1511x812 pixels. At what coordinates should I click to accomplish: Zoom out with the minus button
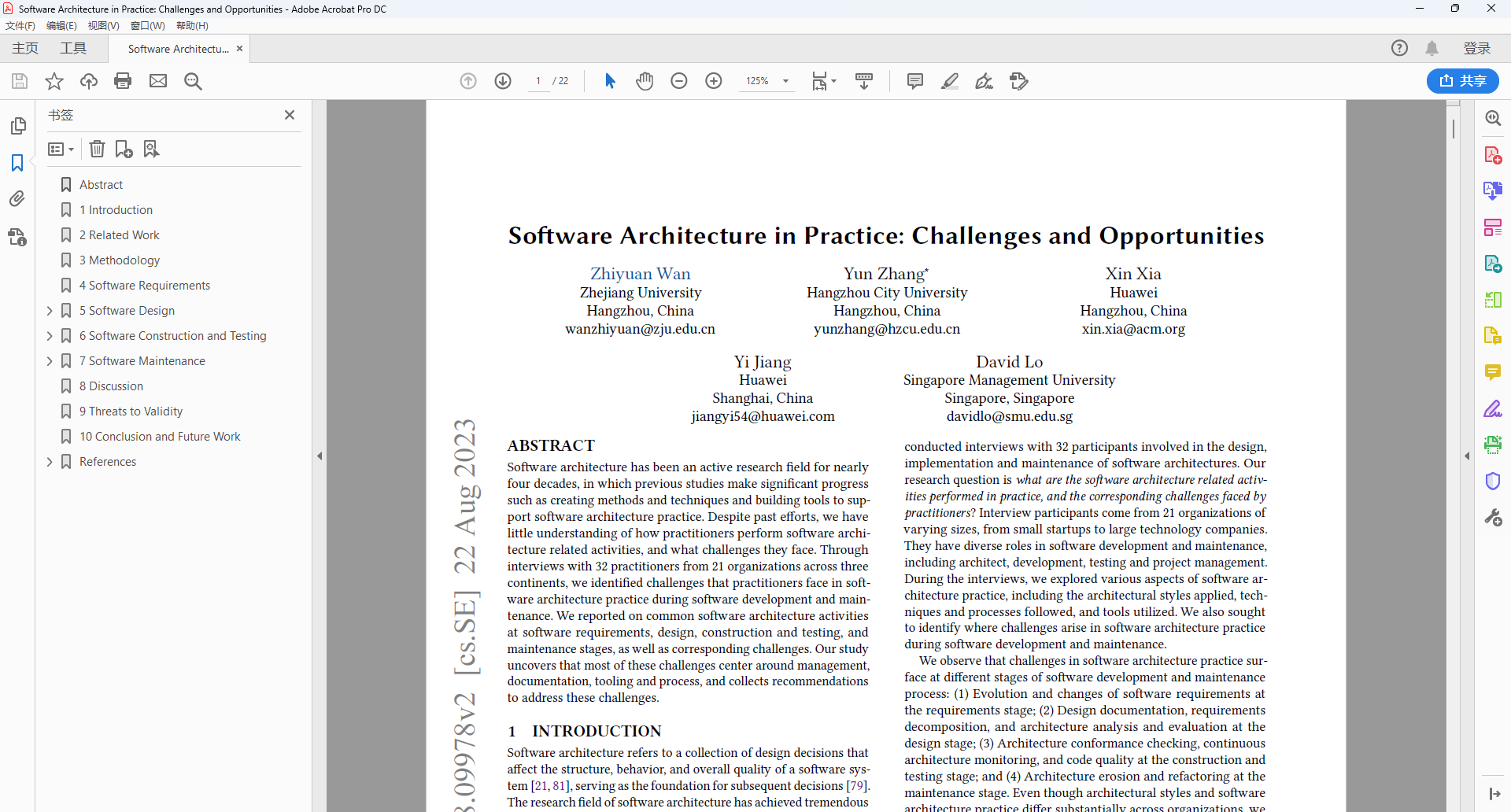click(679, 81)
